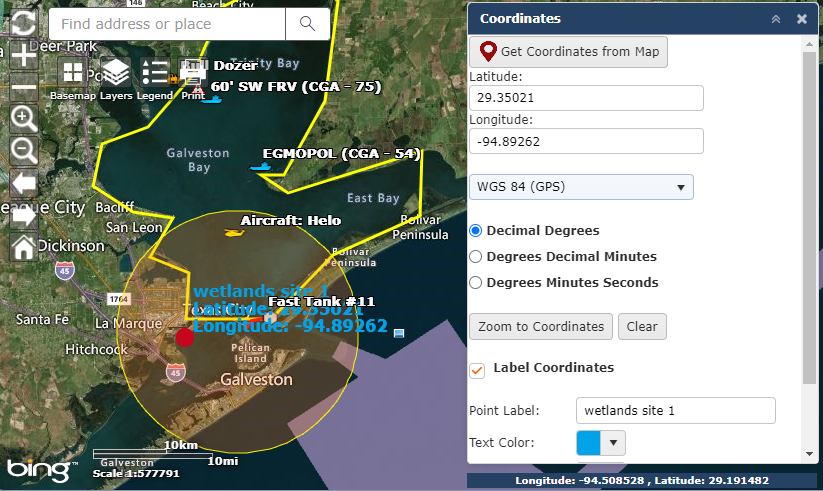Open the WGS 84 (GPS) dropdown

point(581,187)
